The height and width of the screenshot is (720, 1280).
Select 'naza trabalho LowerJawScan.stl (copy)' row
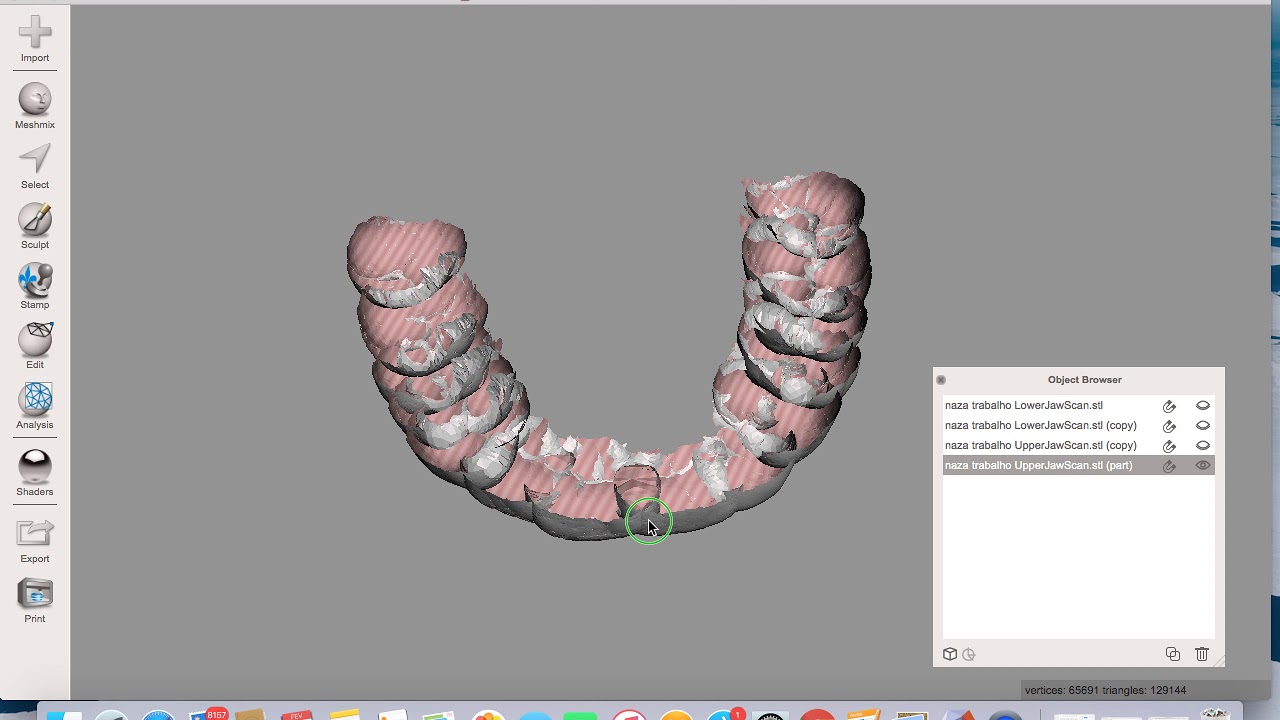[x=1079, y=426]
